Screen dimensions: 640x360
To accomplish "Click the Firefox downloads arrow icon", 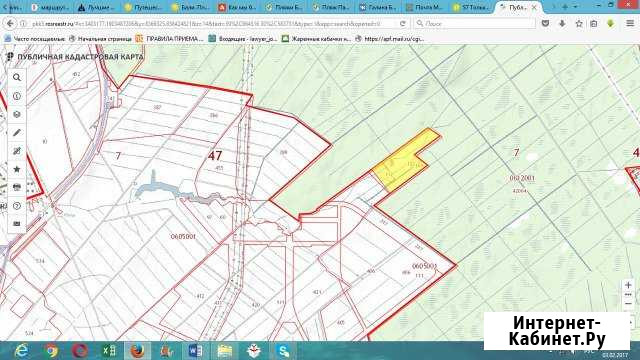I will (562, 24).
